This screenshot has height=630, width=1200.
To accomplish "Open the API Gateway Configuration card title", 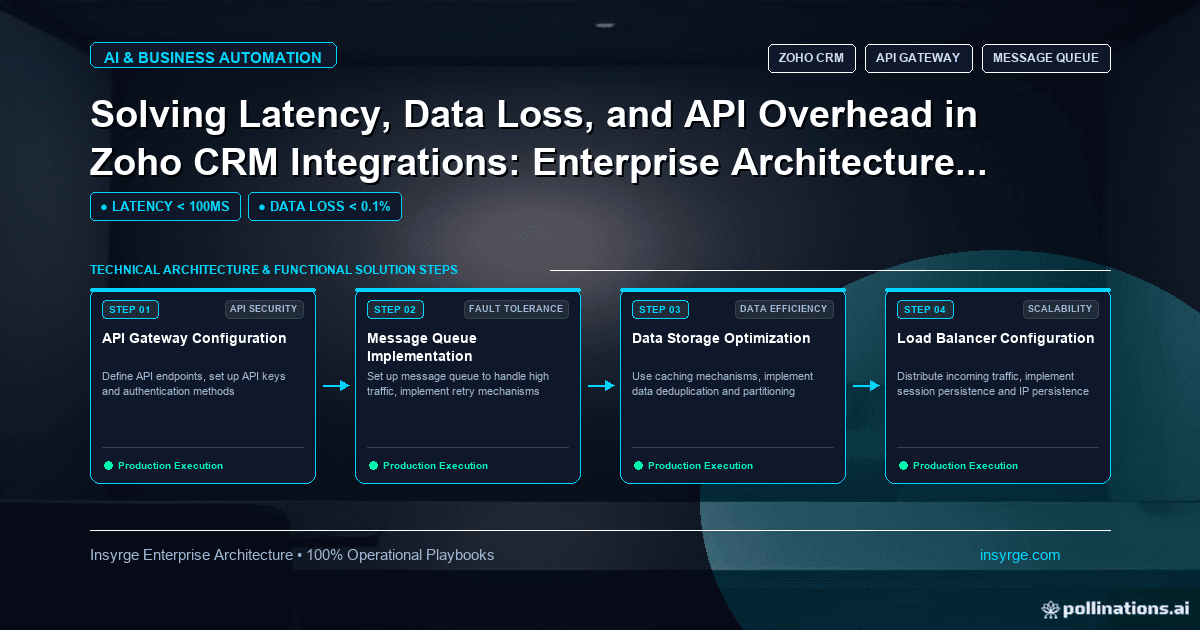I will [x=194, y=338].
